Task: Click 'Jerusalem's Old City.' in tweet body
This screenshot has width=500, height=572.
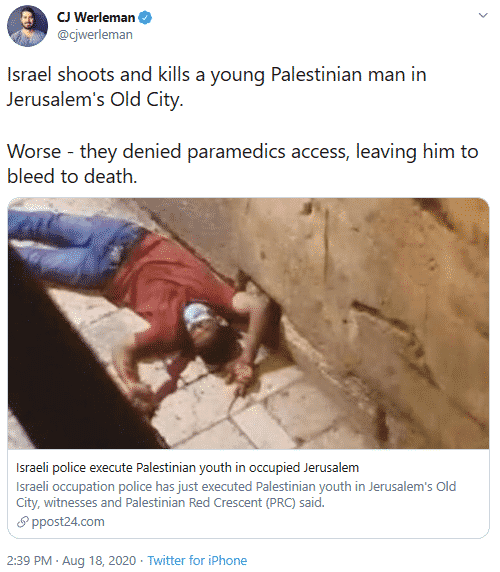Action: (95, 100)
